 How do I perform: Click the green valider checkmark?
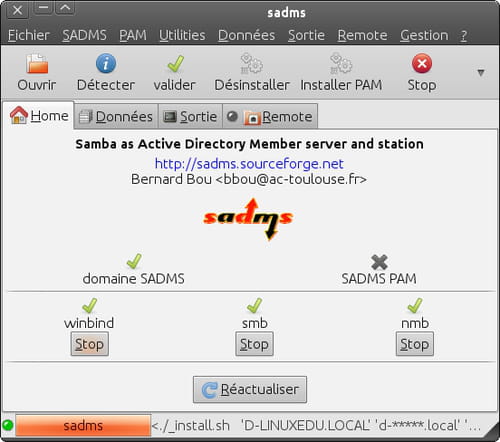click(x=176, y=63)
